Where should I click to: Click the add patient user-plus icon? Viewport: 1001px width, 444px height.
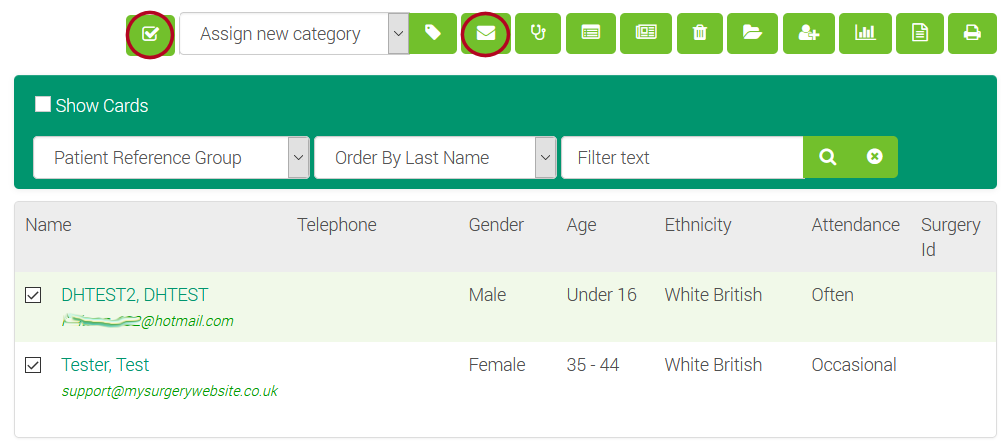click(808, 34)
